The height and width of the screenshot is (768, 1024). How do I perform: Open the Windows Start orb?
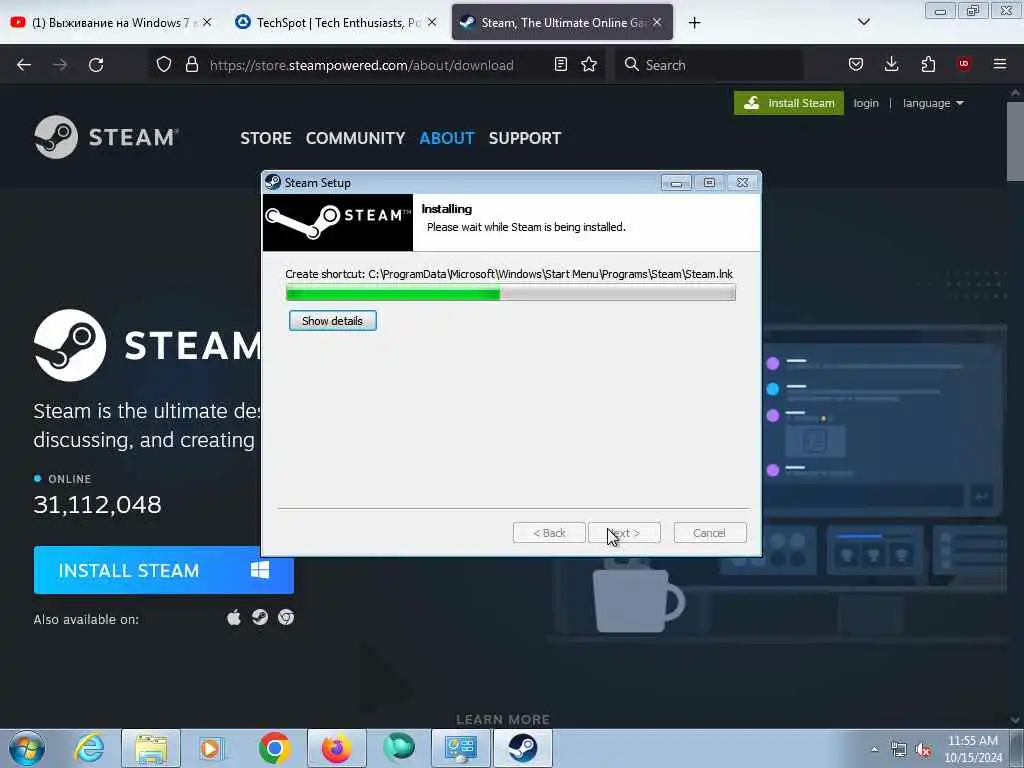point(27,748)
